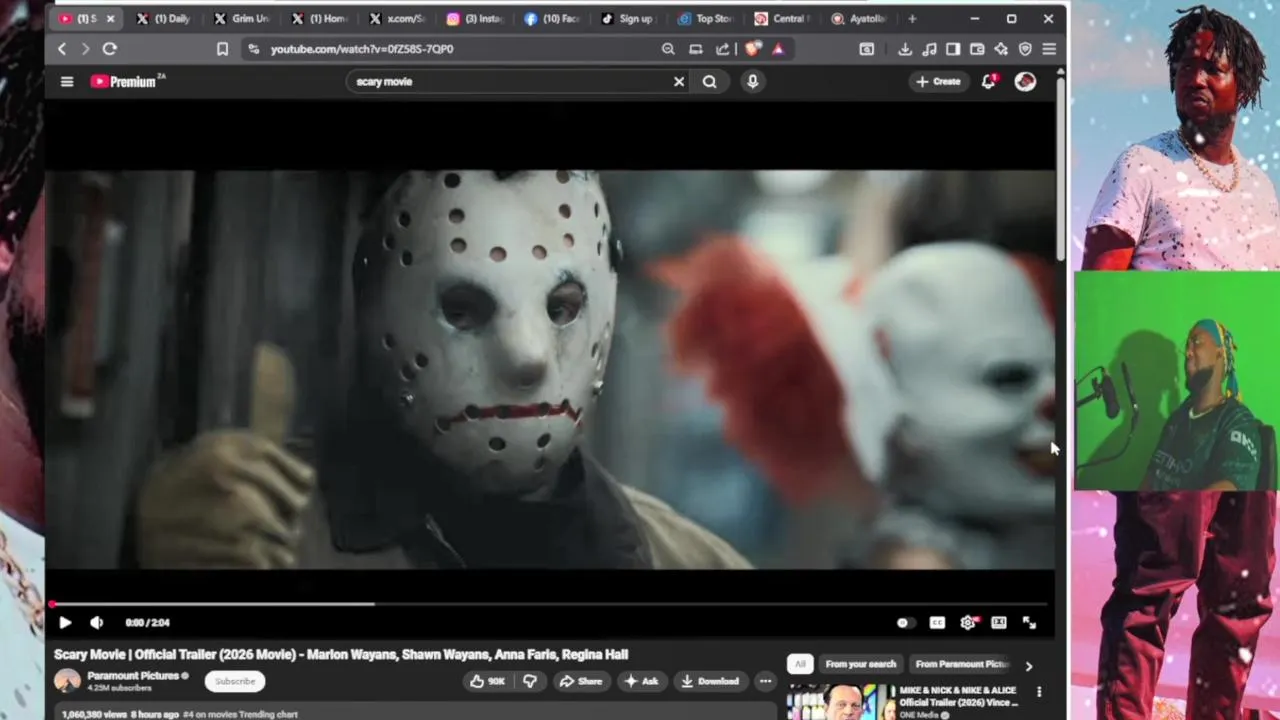
Task: Switch to the Facebook '(10)' tab
Action: 554,18
